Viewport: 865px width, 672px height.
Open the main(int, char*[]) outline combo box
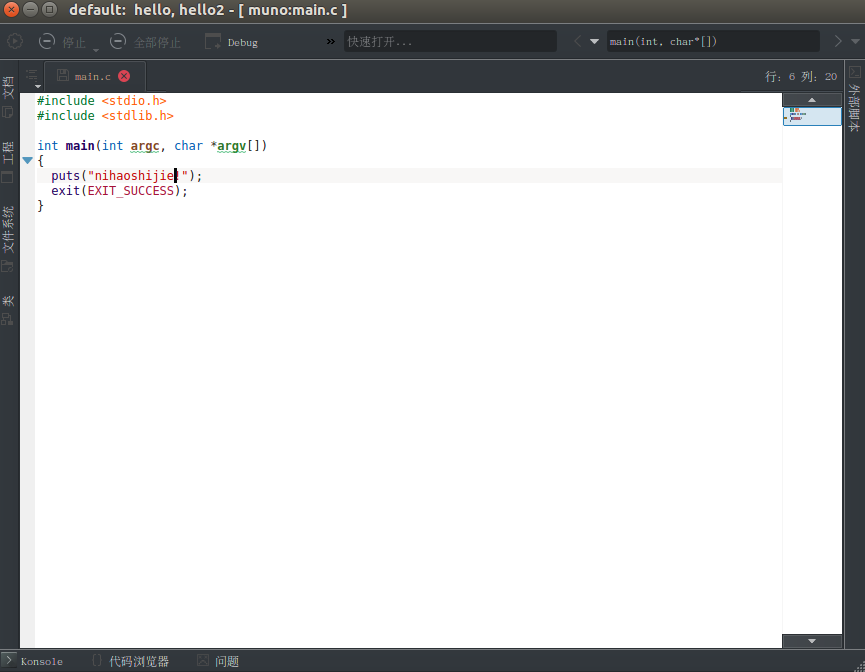(x=713, y=41)
